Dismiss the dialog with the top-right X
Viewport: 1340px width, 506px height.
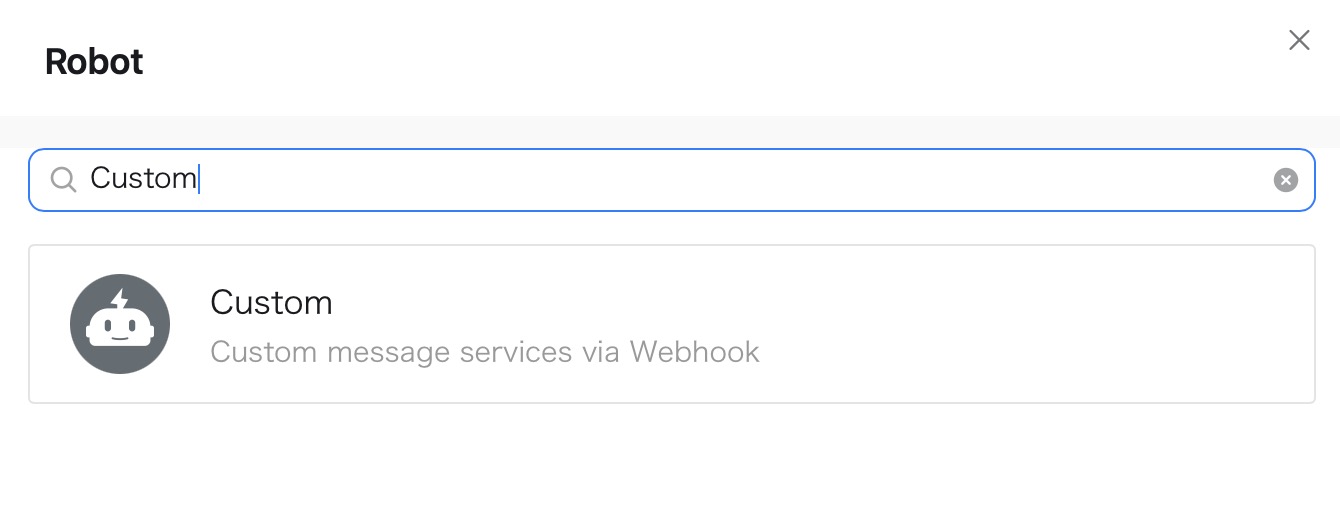[1299, 40]
